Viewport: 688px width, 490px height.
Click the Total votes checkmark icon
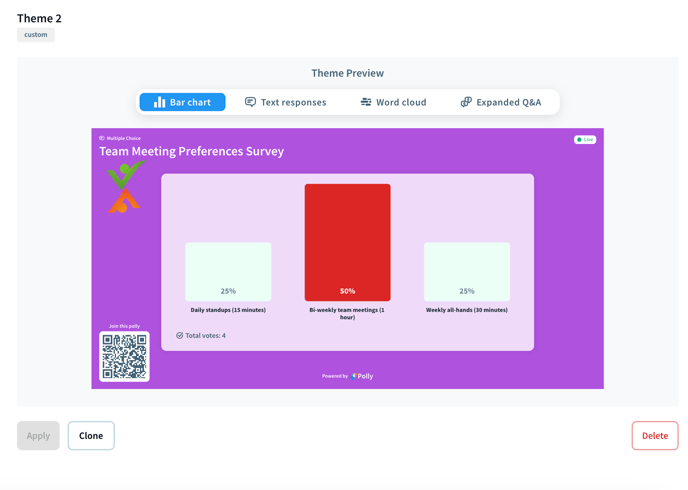[x=179, y=336]
